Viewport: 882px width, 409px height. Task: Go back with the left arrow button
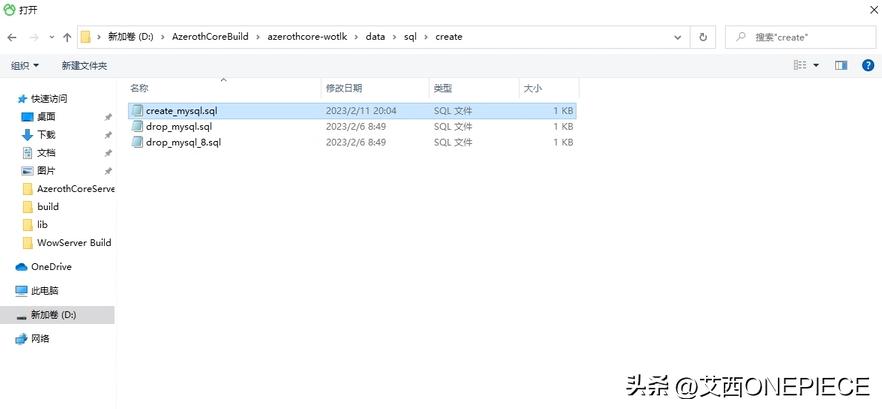coord(12,37)
